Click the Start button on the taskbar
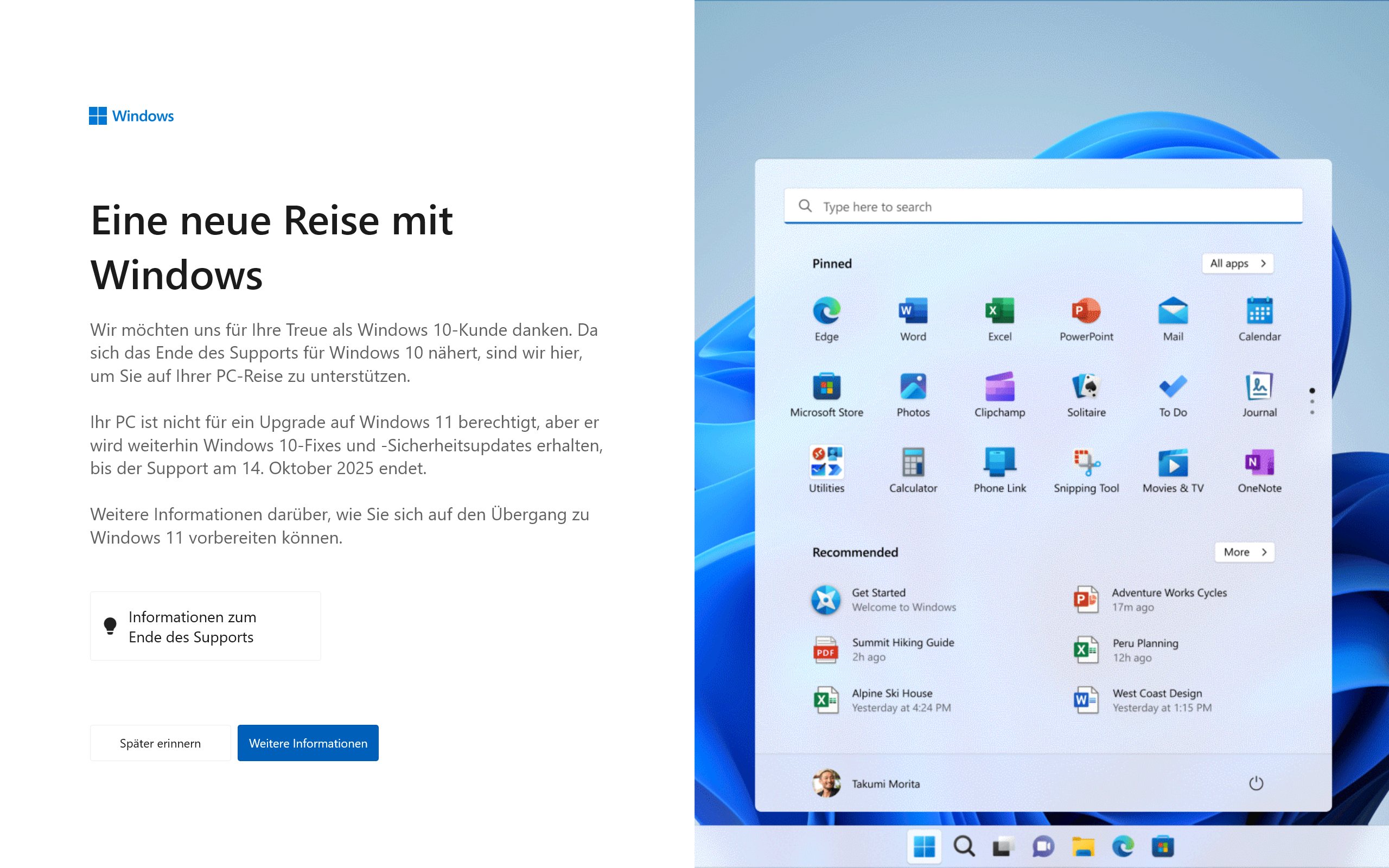 (924, 846)
